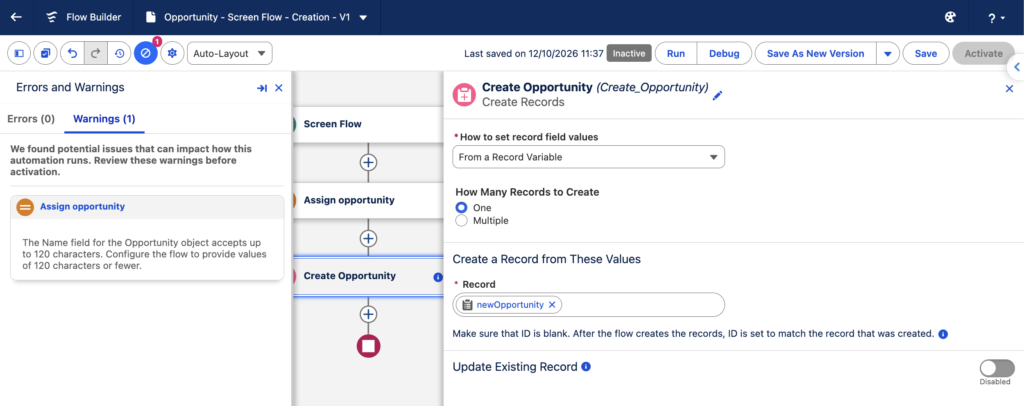Open How to set record field values dropdown
The image size is (1024, 406).
click(588, 157)
